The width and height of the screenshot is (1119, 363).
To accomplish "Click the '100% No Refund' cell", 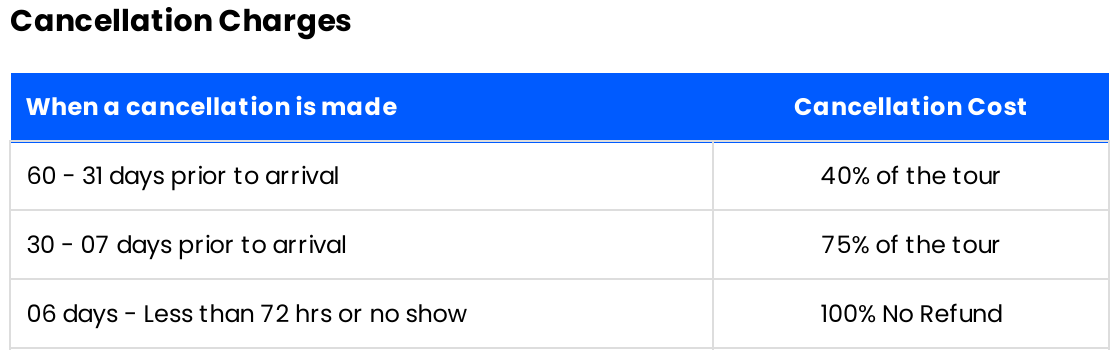I will [911, 314].
